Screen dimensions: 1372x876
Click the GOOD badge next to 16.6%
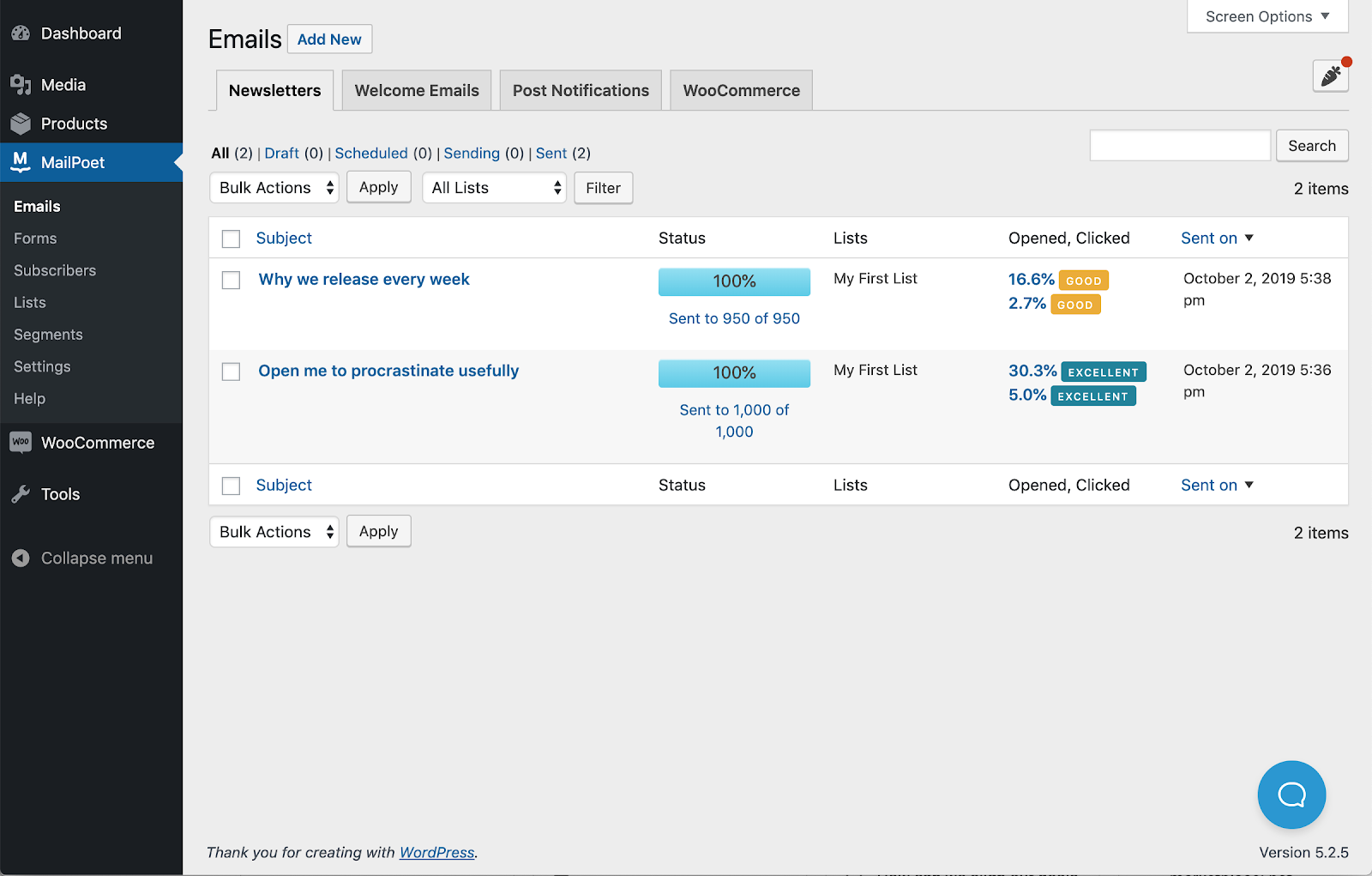[1084, 281]
